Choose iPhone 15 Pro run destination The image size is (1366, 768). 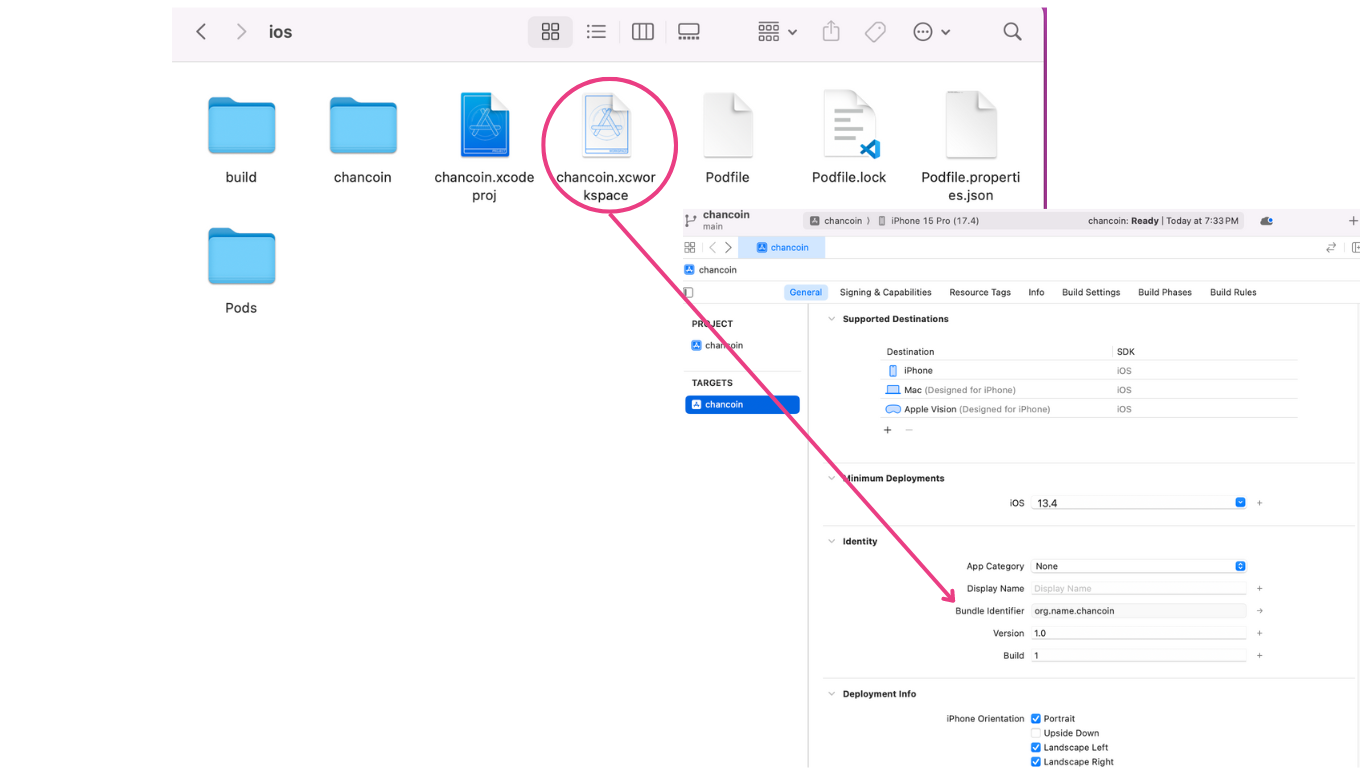click(928, 221)
